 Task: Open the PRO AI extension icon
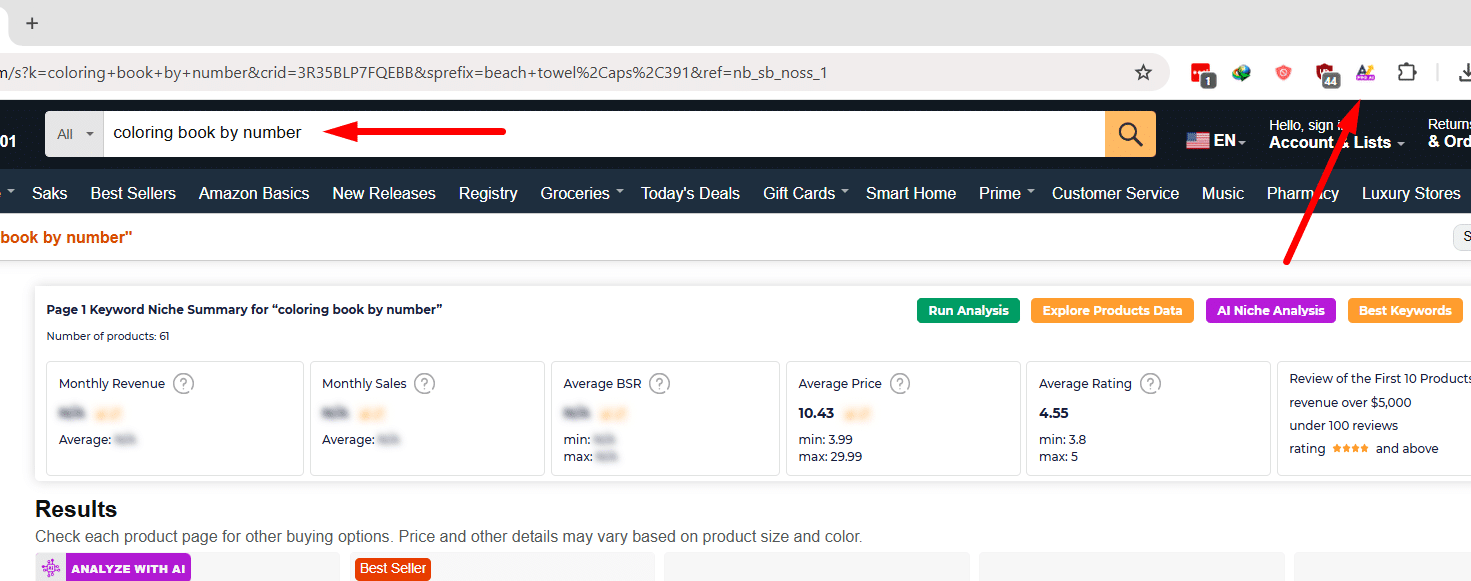tap(1365, 73)
